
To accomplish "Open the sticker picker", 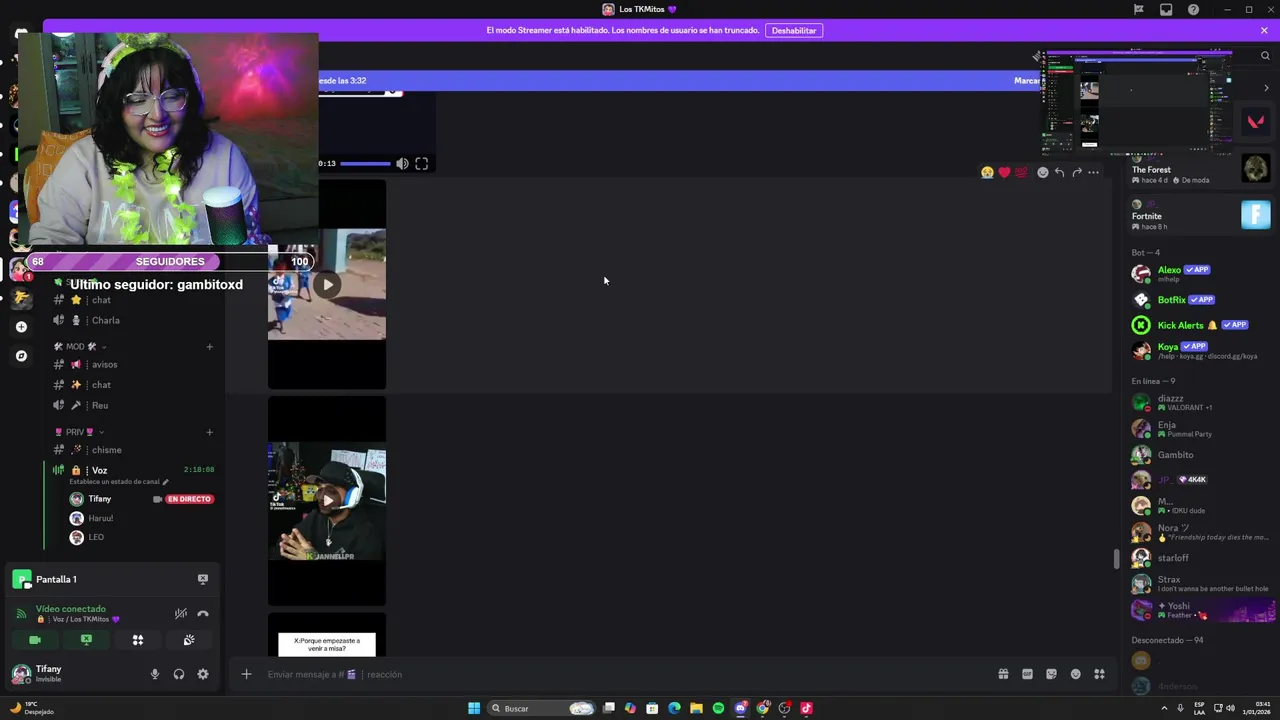I will click(x=1051, y=674).
